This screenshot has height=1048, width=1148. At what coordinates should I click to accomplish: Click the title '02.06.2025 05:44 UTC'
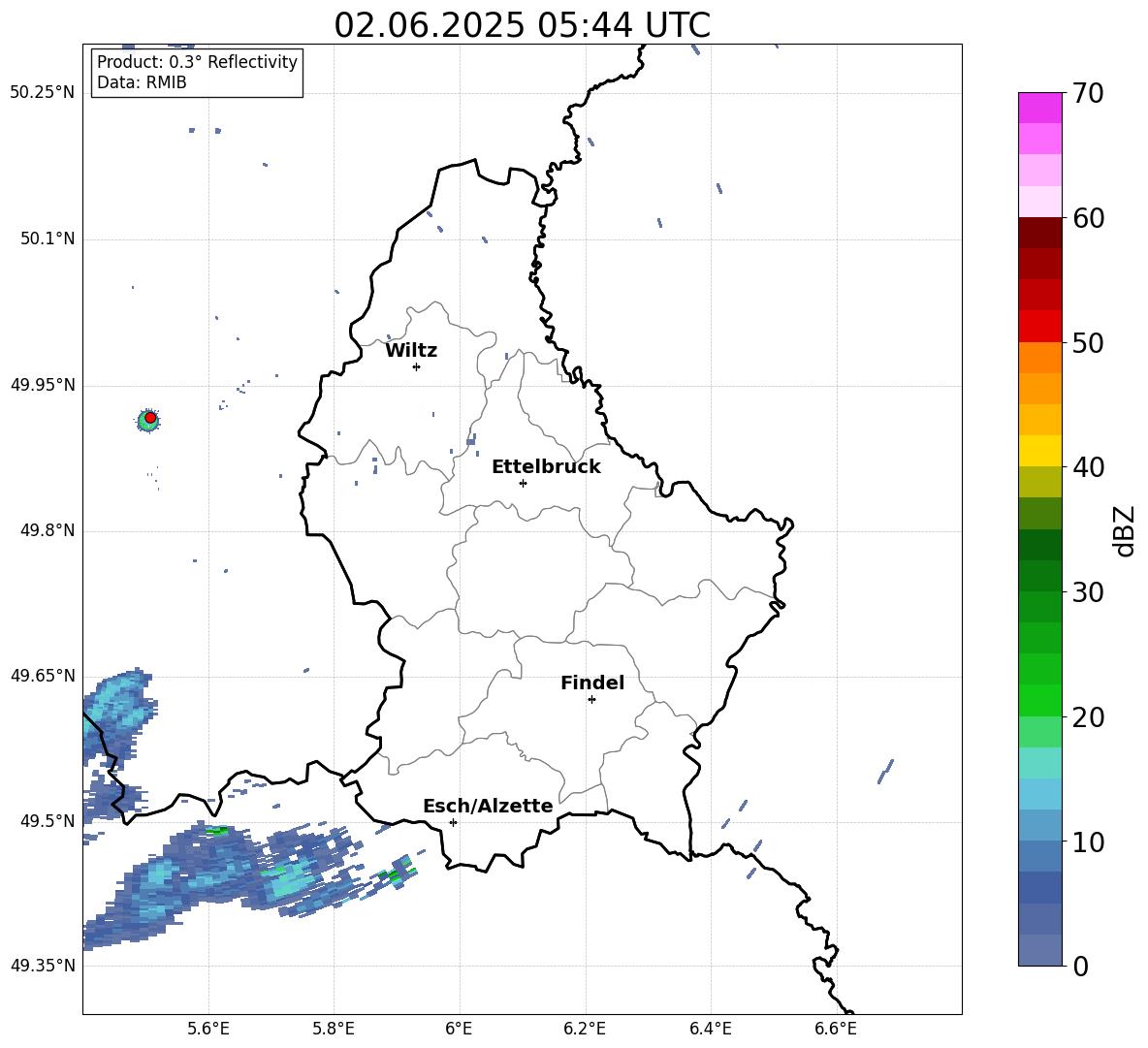pos(522,25)
